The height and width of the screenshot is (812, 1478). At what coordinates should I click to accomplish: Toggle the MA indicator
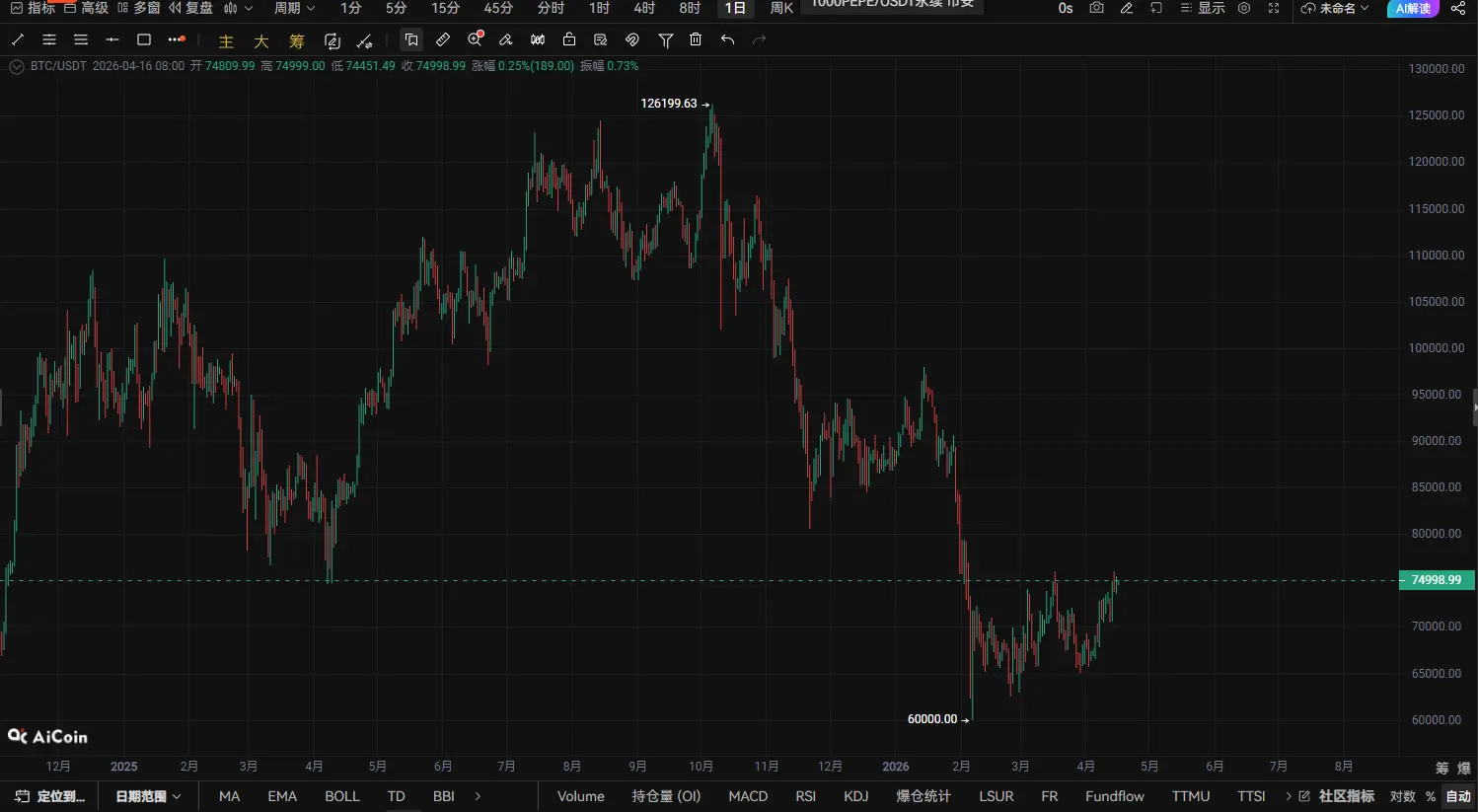coord(230,796)
